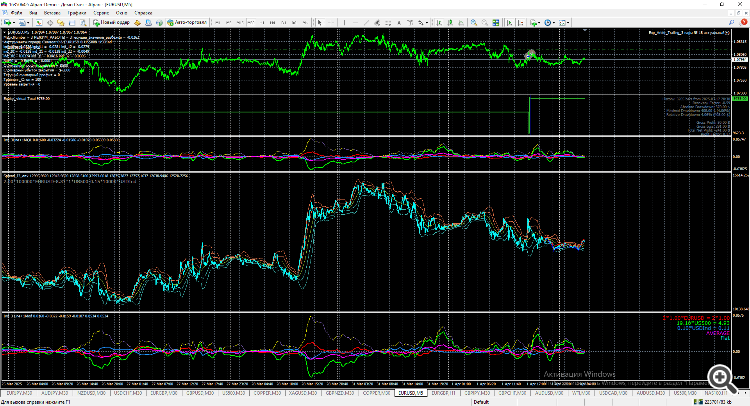Switch to the XAGUSD,M30 chart tab
The height and width of the screenshot is (406, 750).
click(x=304, y=393)
